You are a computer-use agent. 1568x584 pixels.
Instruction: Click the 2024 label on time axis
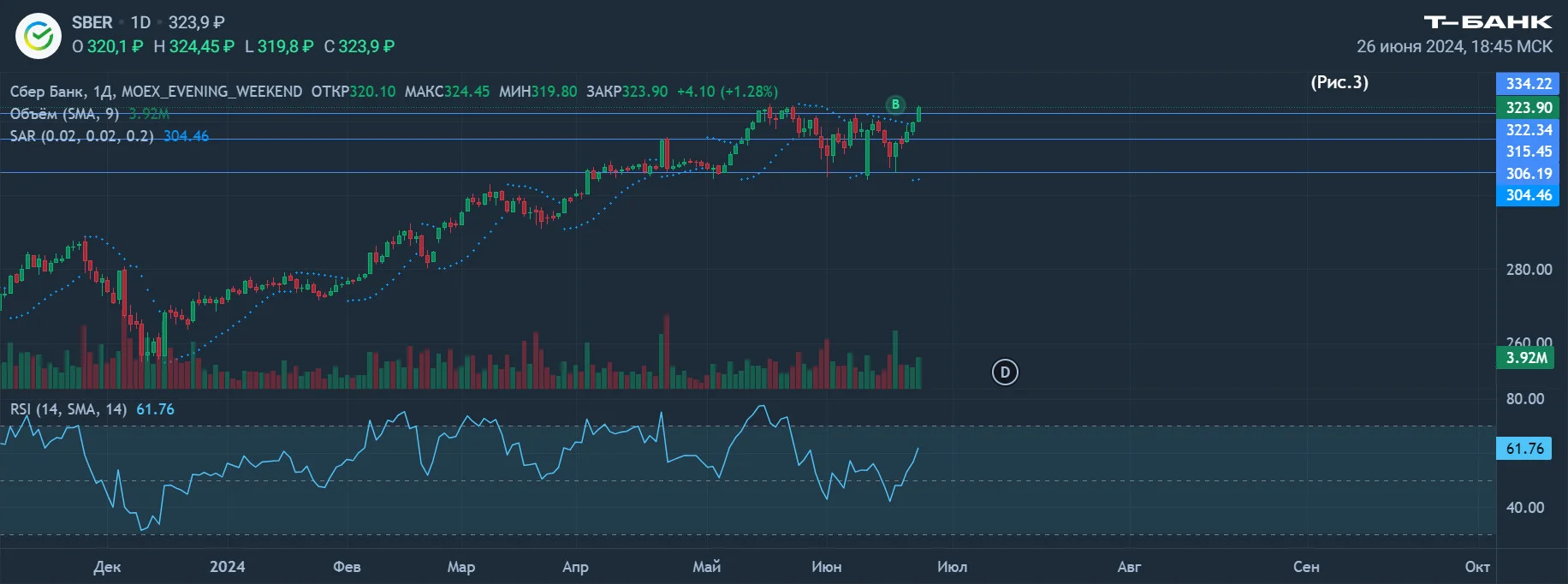click(x=227, y=566)
